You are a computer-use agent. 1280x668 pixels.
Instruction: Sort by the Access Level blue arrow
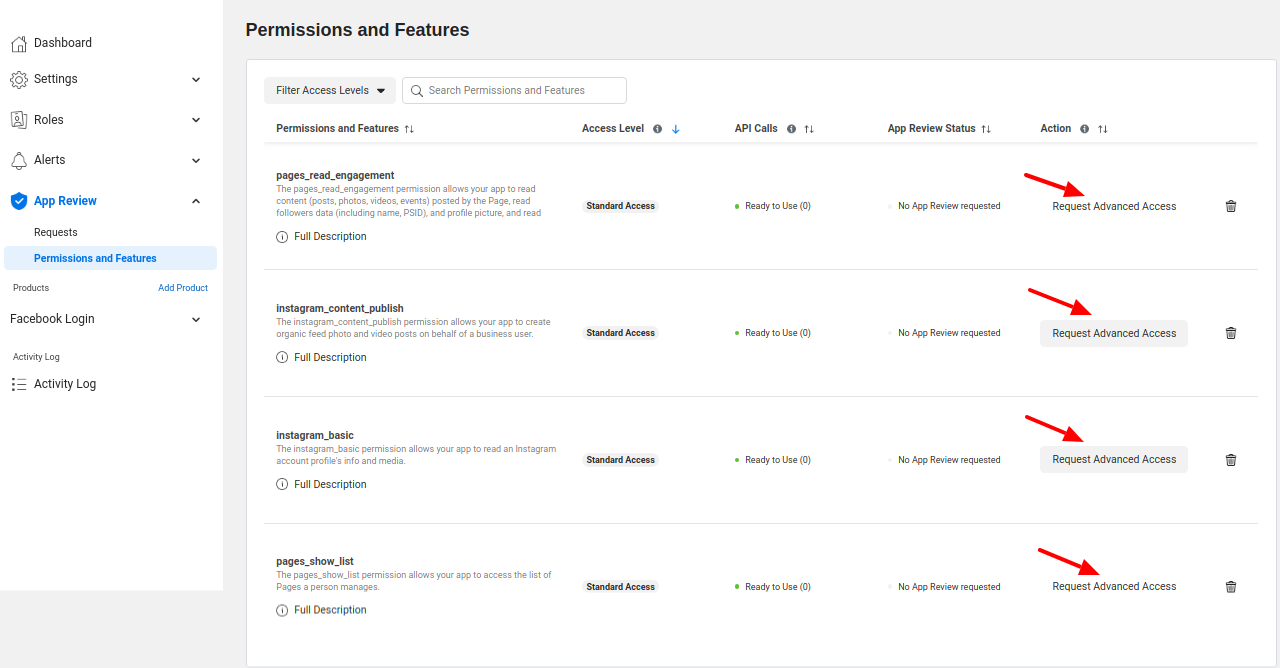[676, 129]
